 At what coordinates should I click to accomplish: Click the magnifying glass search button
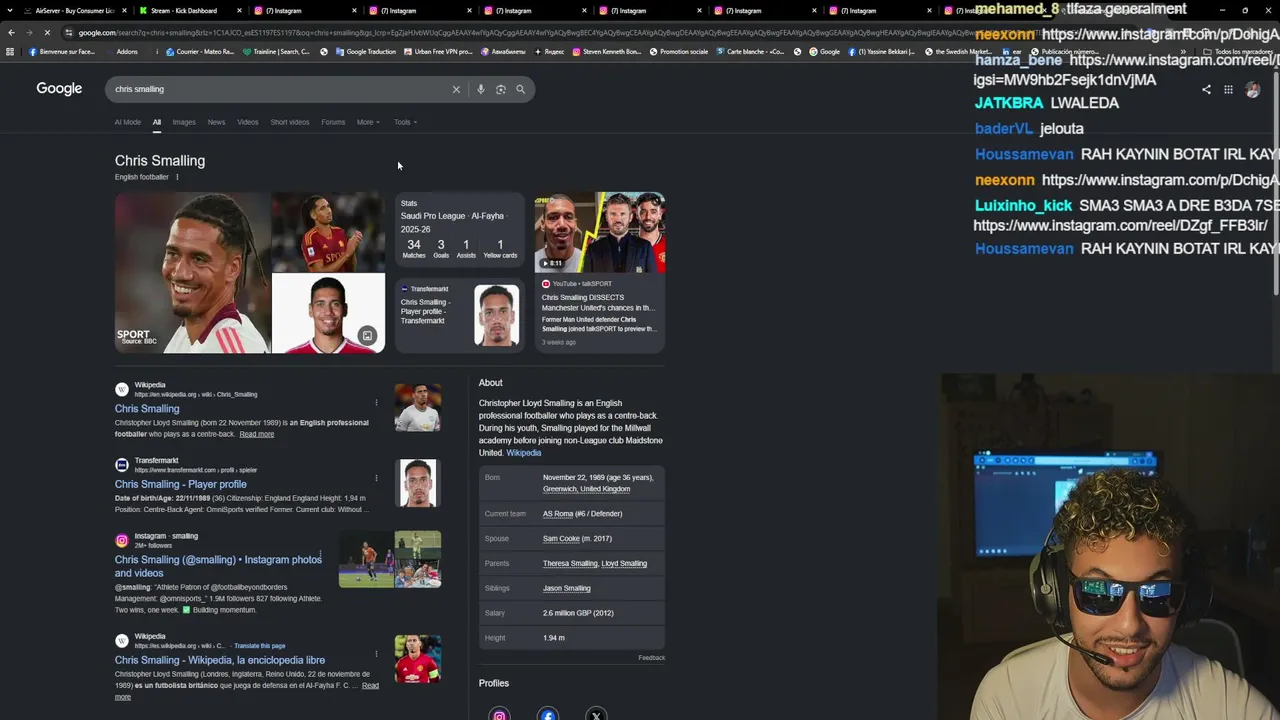click(x=520, y=89)
